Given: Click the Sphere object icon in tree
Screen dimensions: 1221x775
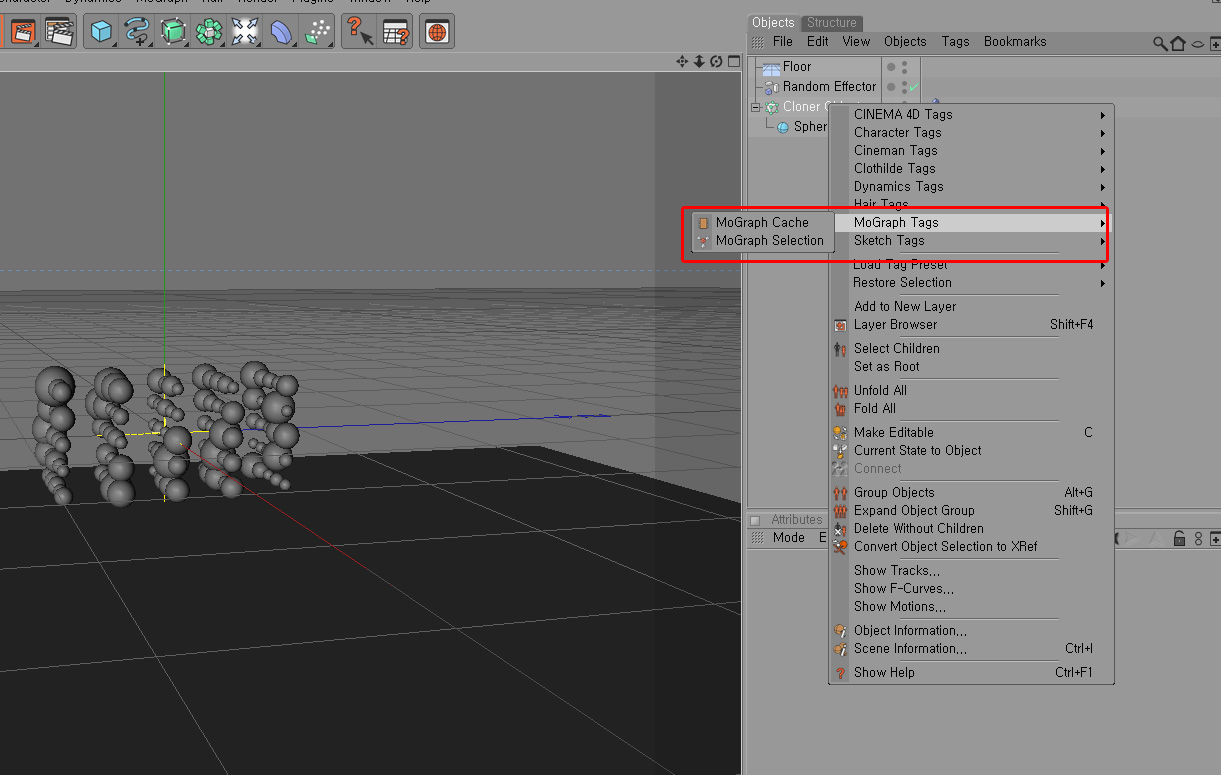Looking at the screenshot, I should (783, 127).
